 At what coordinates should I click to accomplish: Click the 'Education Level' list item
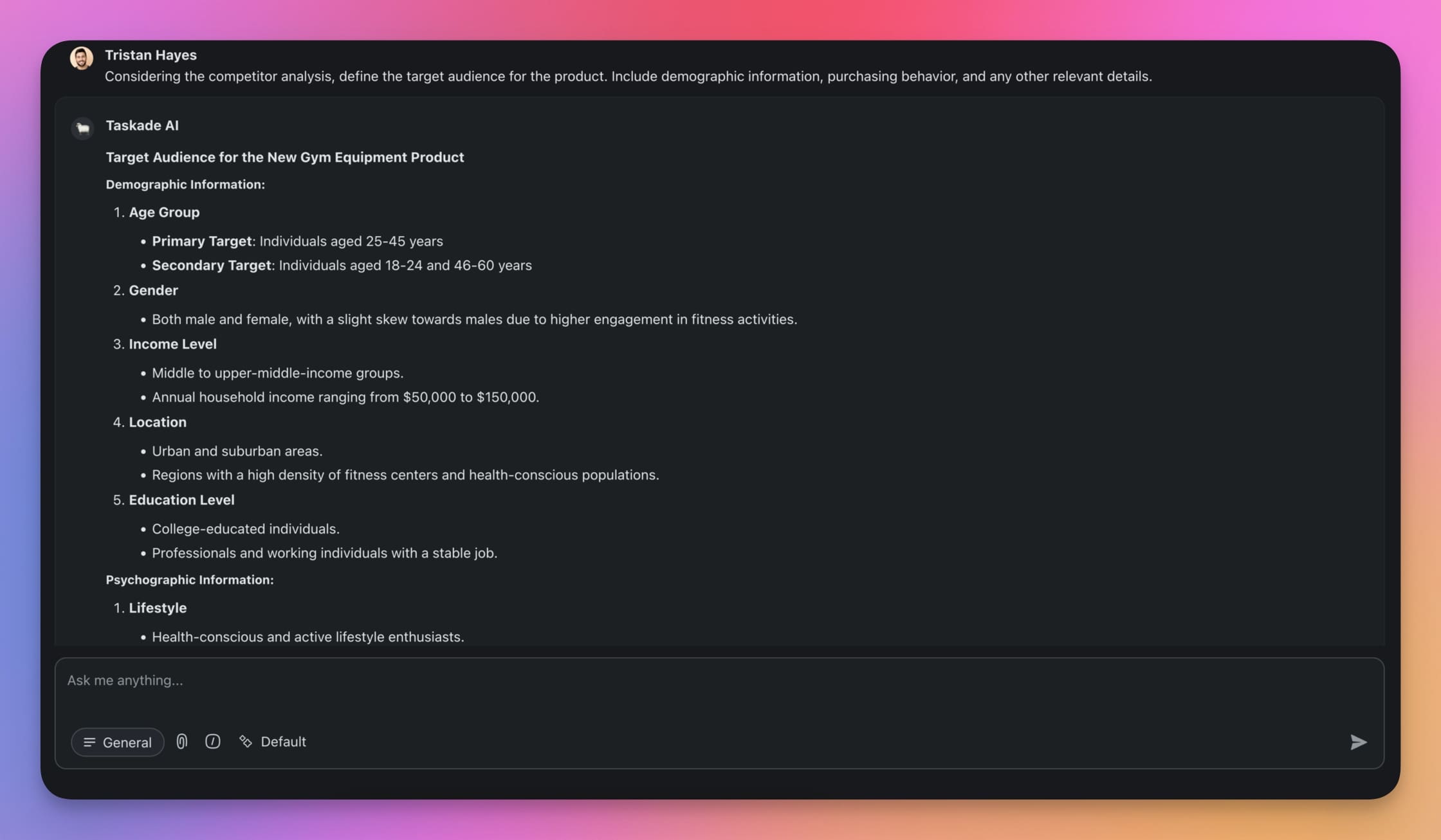(x=181, y=500)
